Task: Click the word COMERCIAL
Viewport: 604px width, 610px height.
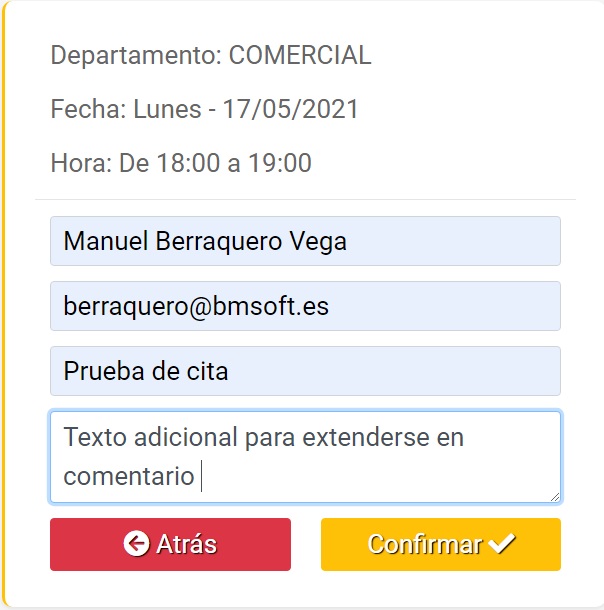Action: point(300,55)
